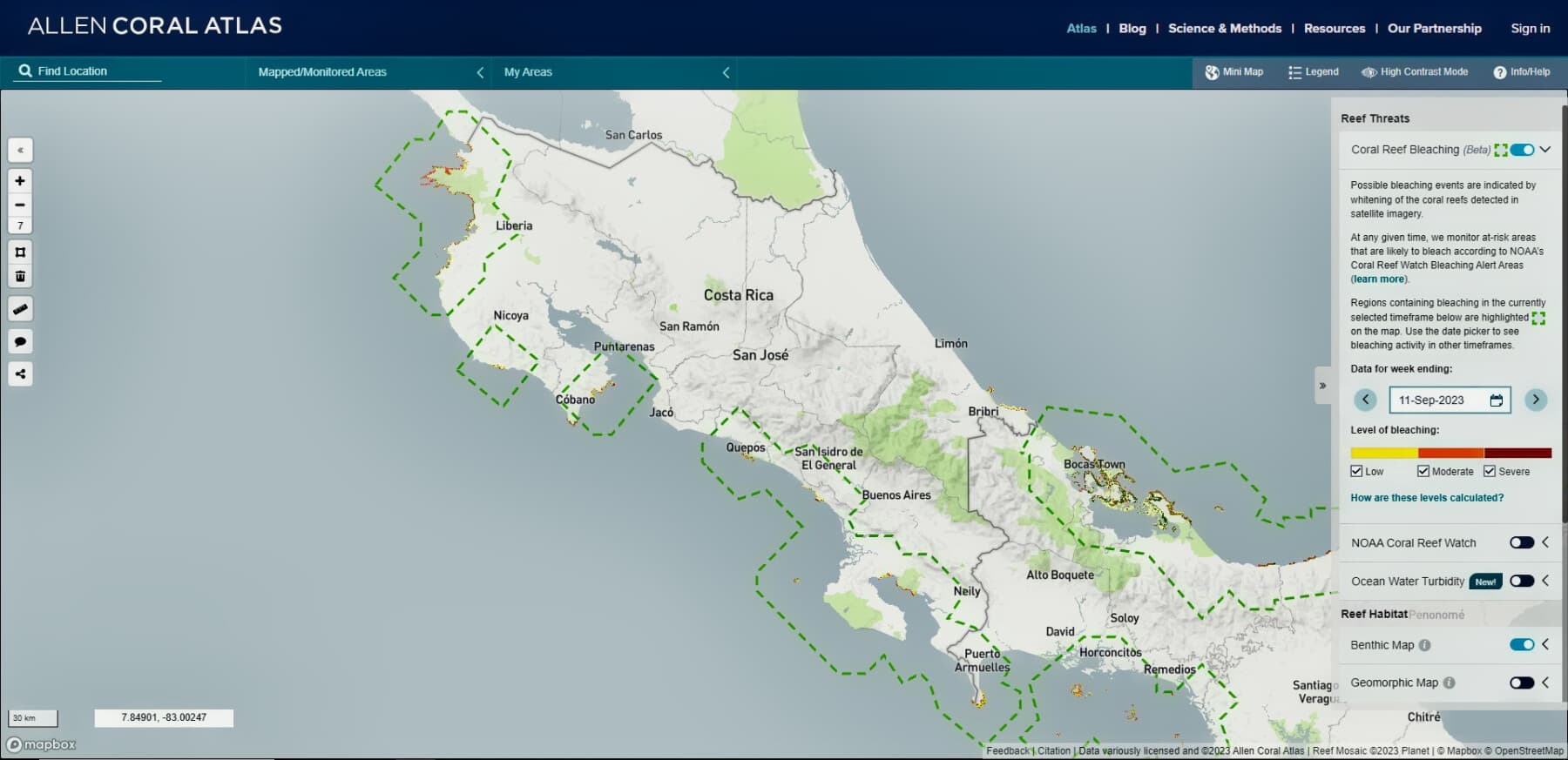Collapse the left map toolbar
1568x760 pixels.
[x=20, y=150]
